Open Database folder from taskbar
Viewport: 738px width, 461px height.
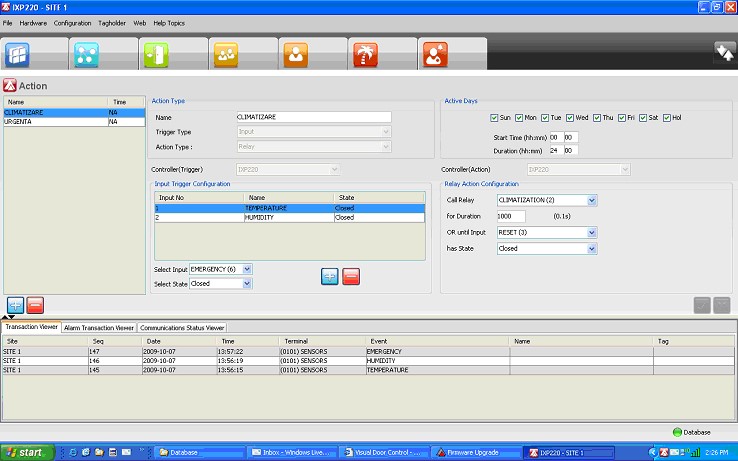pyautogui.click(x=201, y=453)
